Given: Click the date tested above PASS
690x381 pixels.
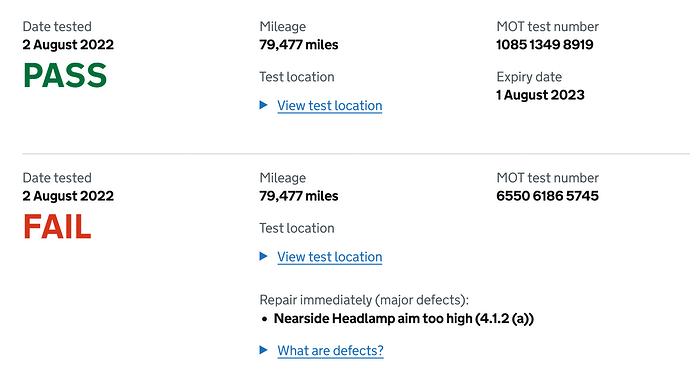Looking at the screenshot, I should click(68, 45).
